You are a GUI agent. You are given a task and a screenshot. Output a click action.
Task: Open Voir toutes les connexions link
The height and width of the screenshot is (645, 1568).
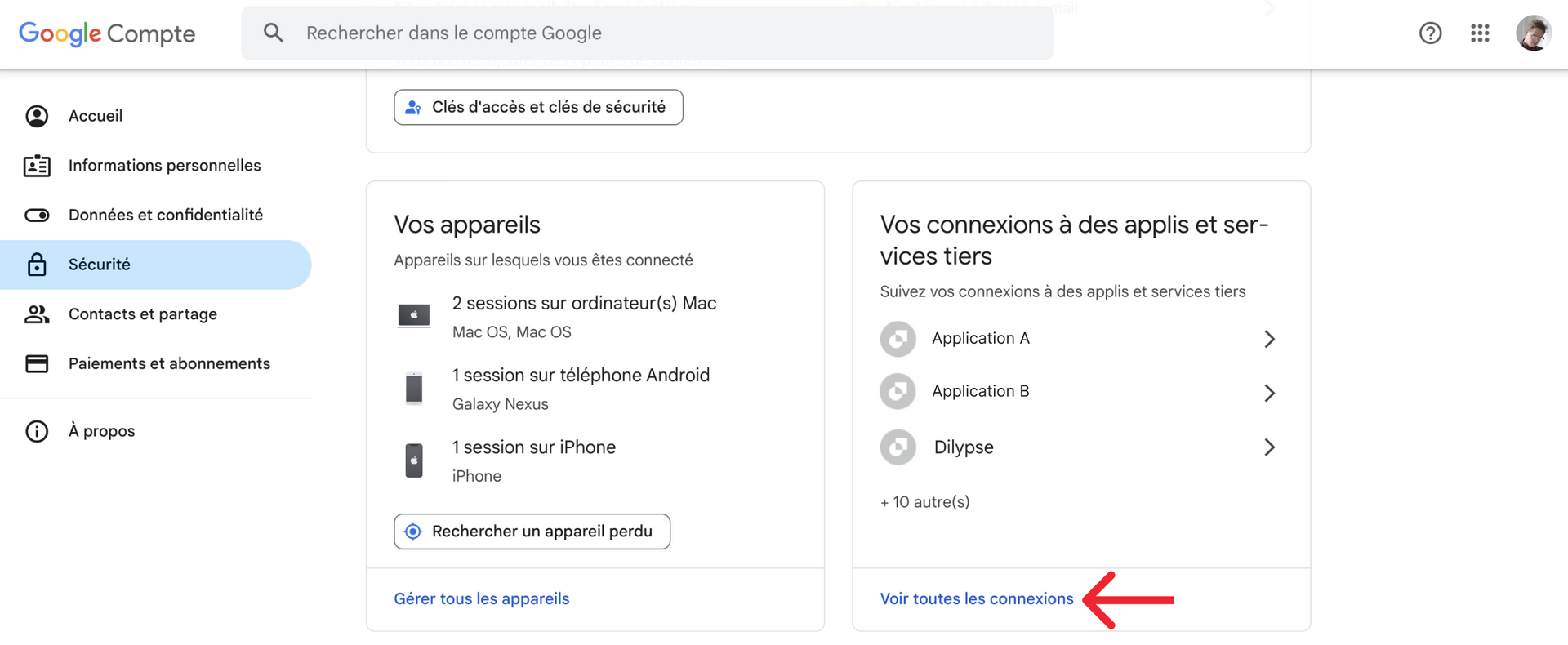pos(977,598)
